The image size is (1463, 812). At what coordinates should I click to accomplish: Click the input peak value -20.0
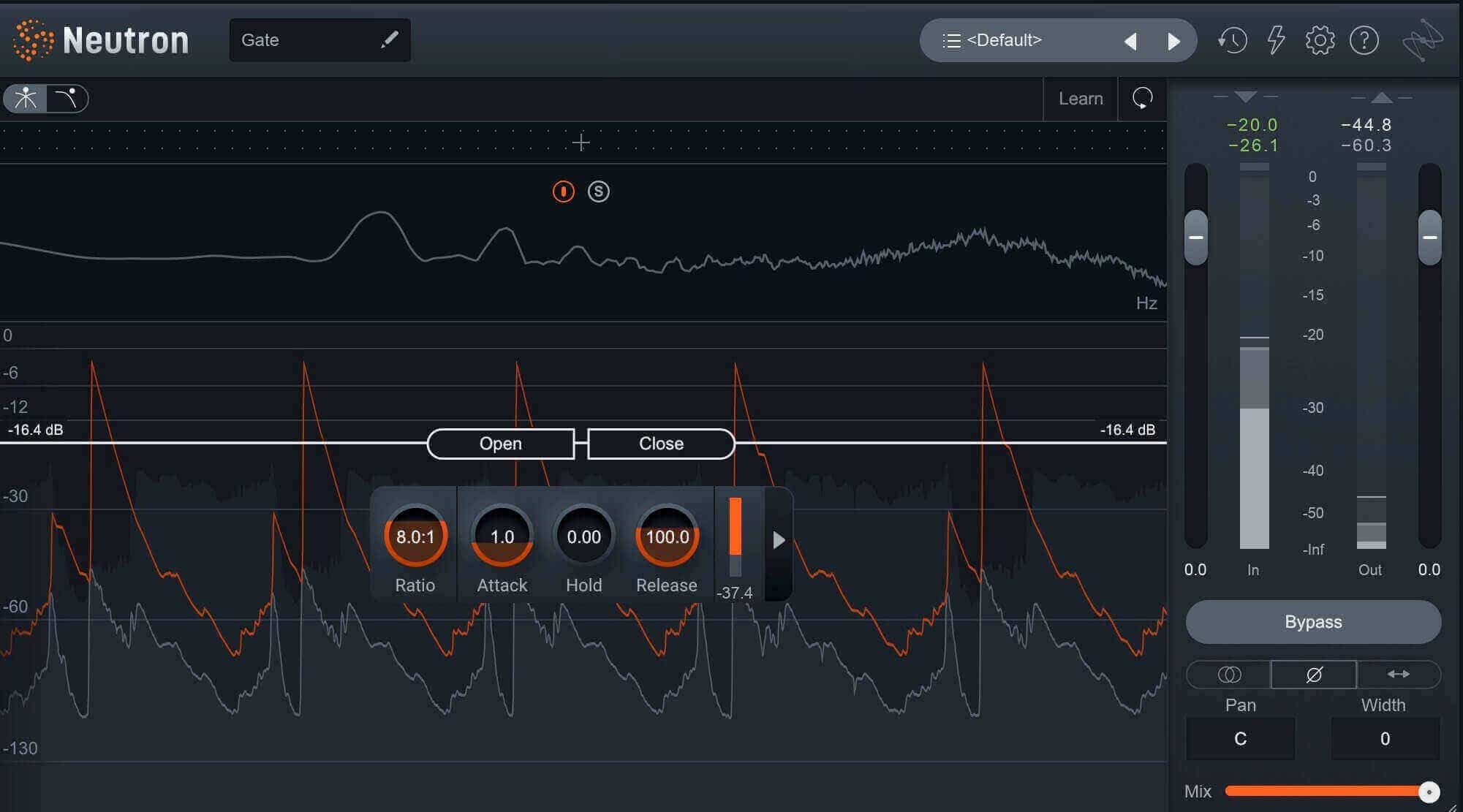[x=1252, y=125]
